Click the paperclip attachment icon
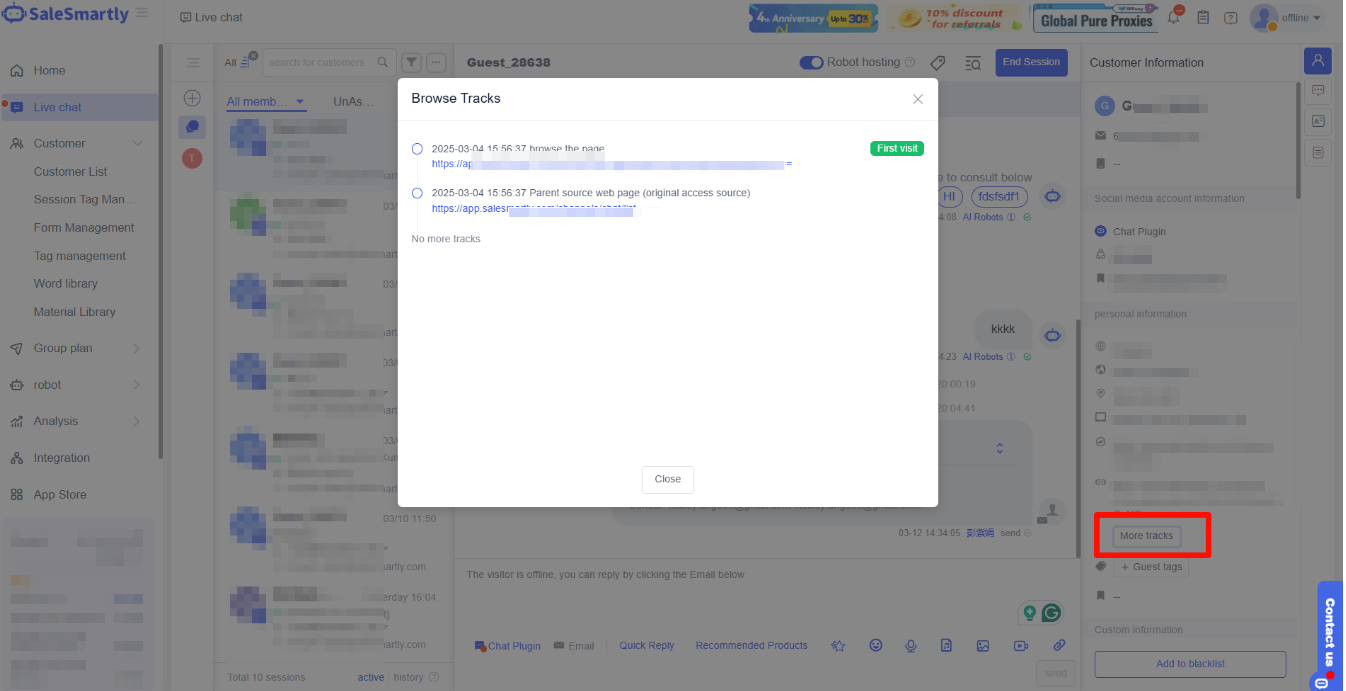The height and width of the screenshot is (691, 1346). click(x=1059, y=646)
